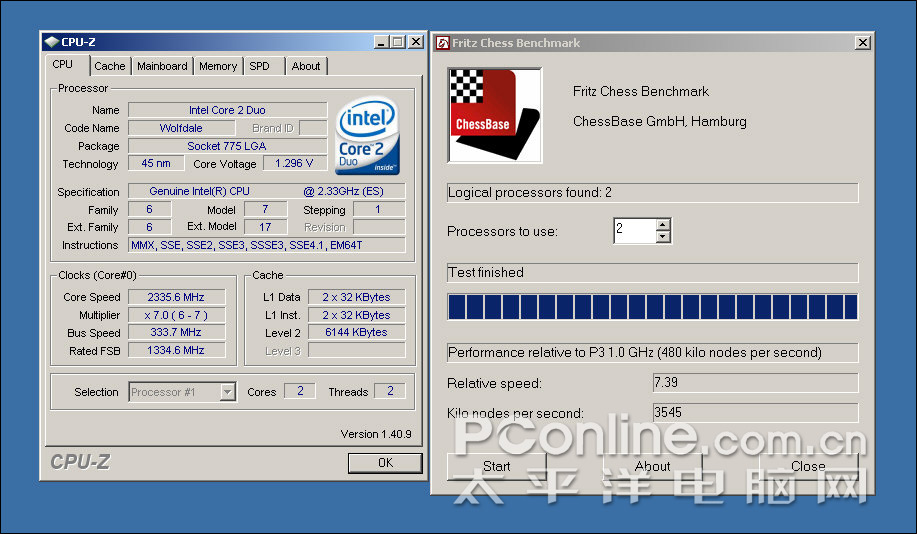Close the Fritz Chess Benchmark window
The width and height of the screenshot is (917, 534).
coord(863,43)
